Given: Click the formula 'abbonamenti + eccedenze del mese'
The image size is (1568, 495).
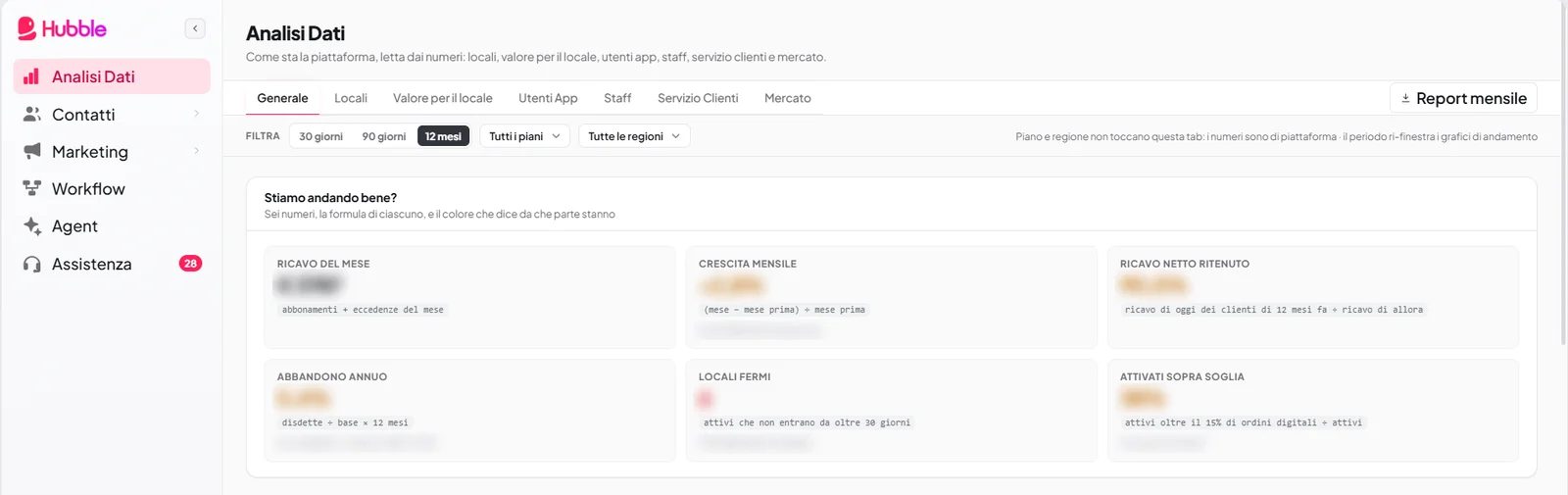Looking at the screenshot, I should [x=363, y=310].
